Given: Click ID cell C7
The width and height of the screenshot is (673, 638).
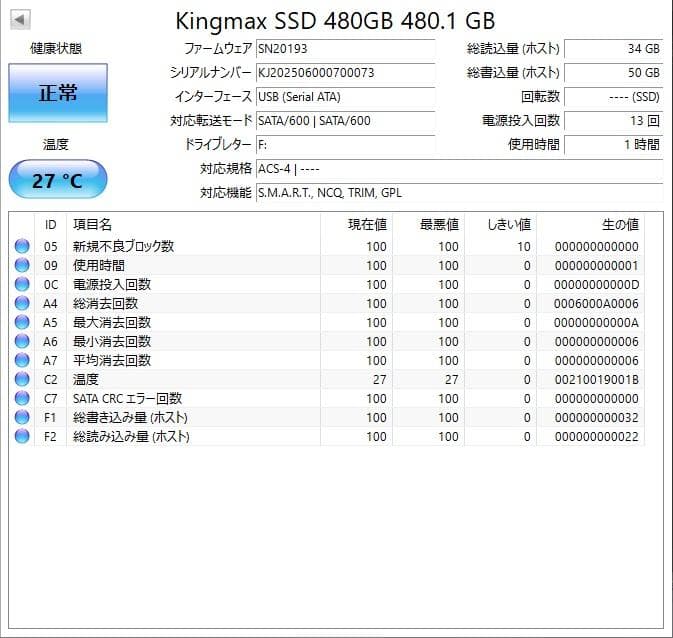Looking at the screenshot, I should point(50,398).
